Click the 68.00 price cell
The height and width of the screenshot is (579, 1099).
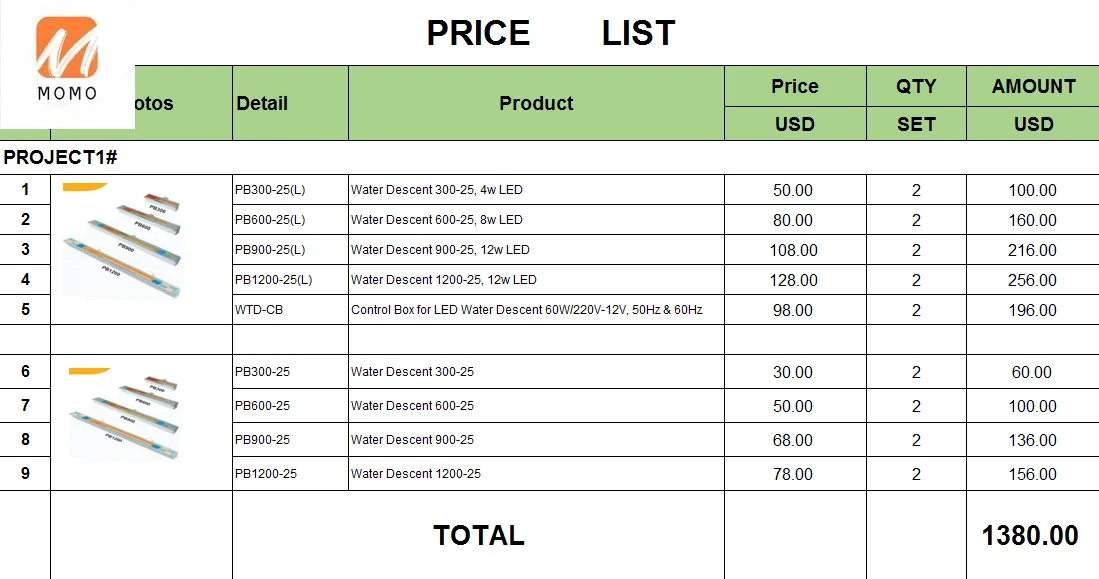point(793,440)
